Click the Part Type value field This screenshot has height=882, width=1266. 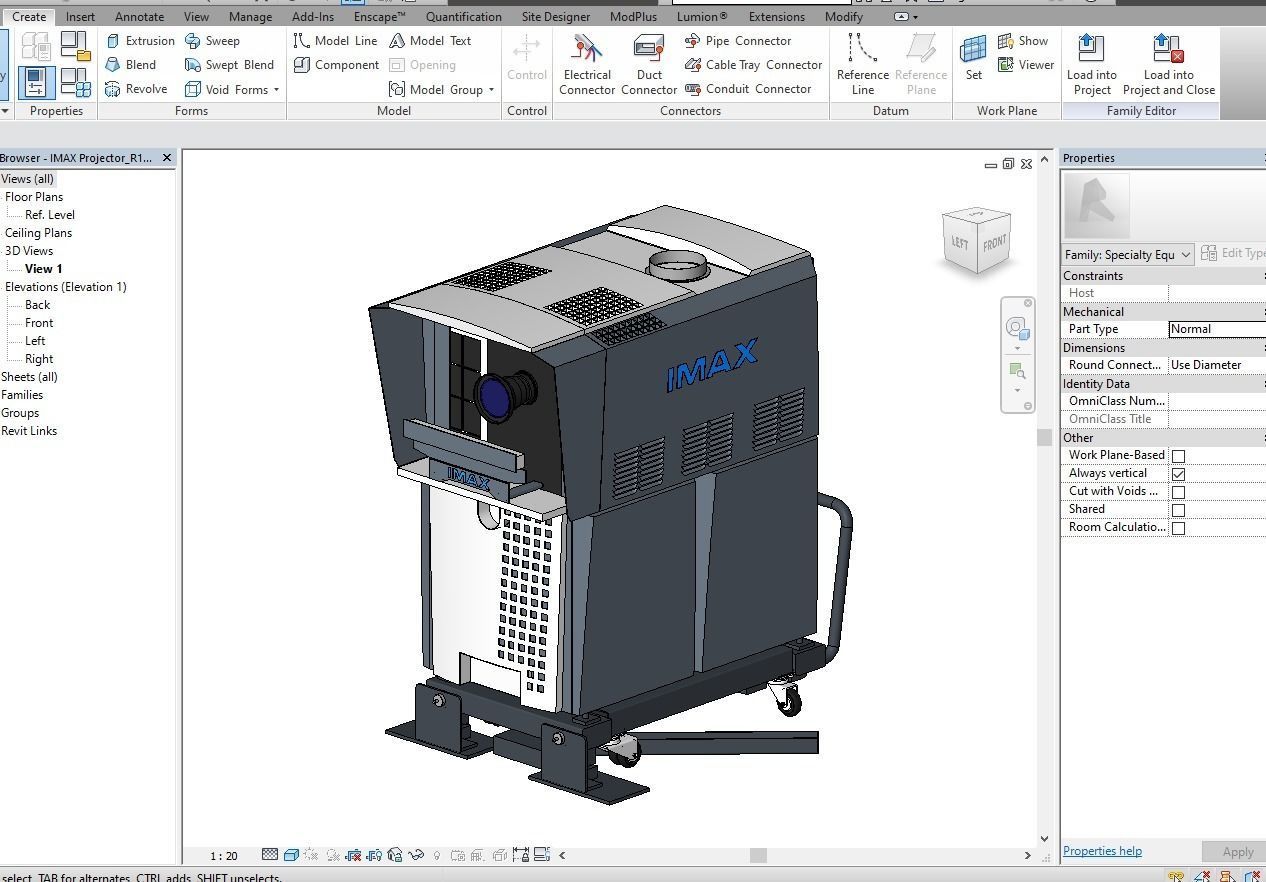pyautogui.click(x=1217, y=329)
